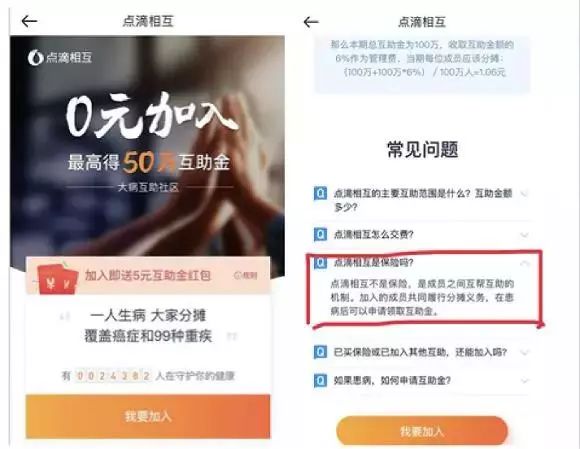
Task: Click Q icon beside 主要互助范围 question
Action: [x=320, y=193]
